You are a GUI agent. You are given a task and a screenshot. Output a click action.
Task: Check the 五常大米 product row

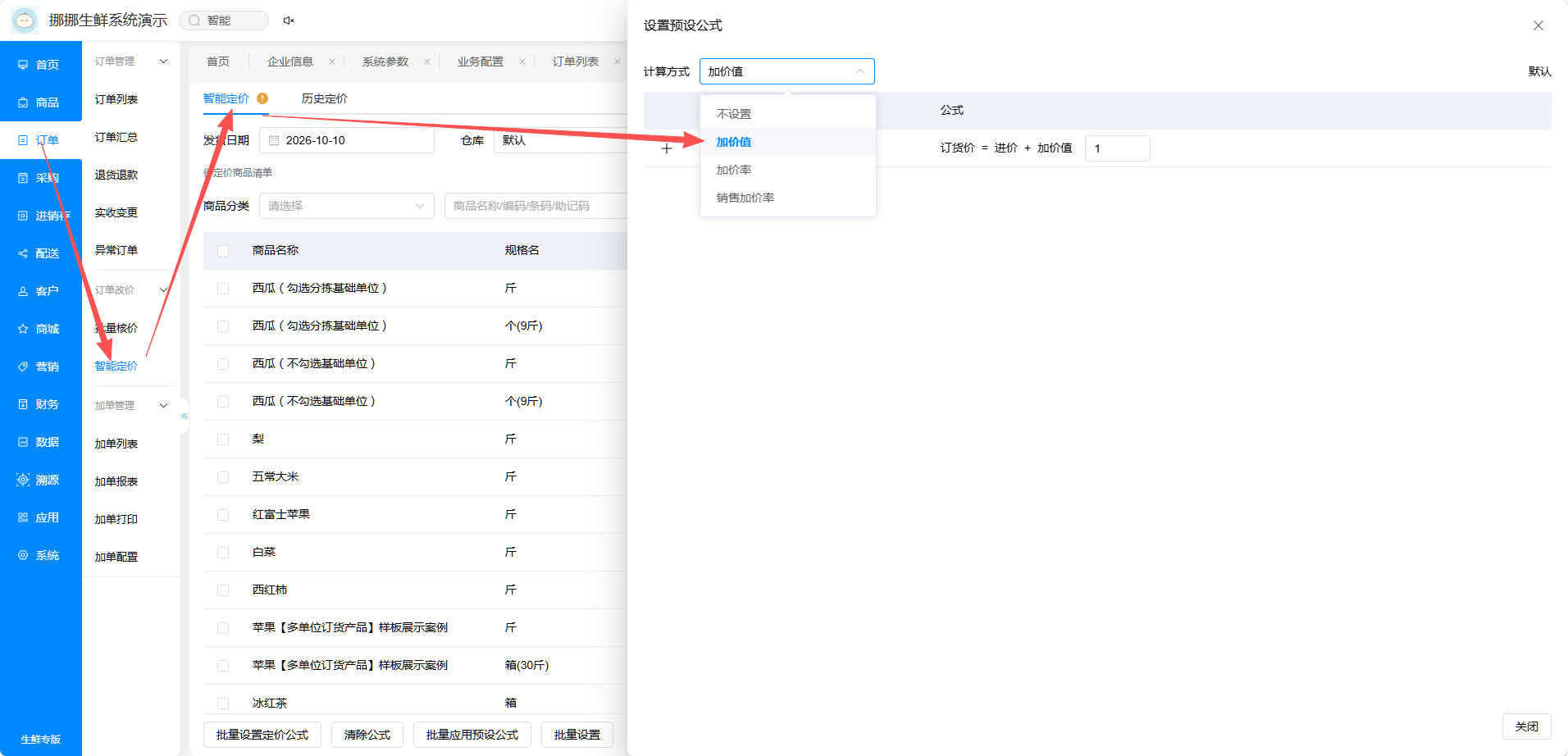click(x=223, y=477)
